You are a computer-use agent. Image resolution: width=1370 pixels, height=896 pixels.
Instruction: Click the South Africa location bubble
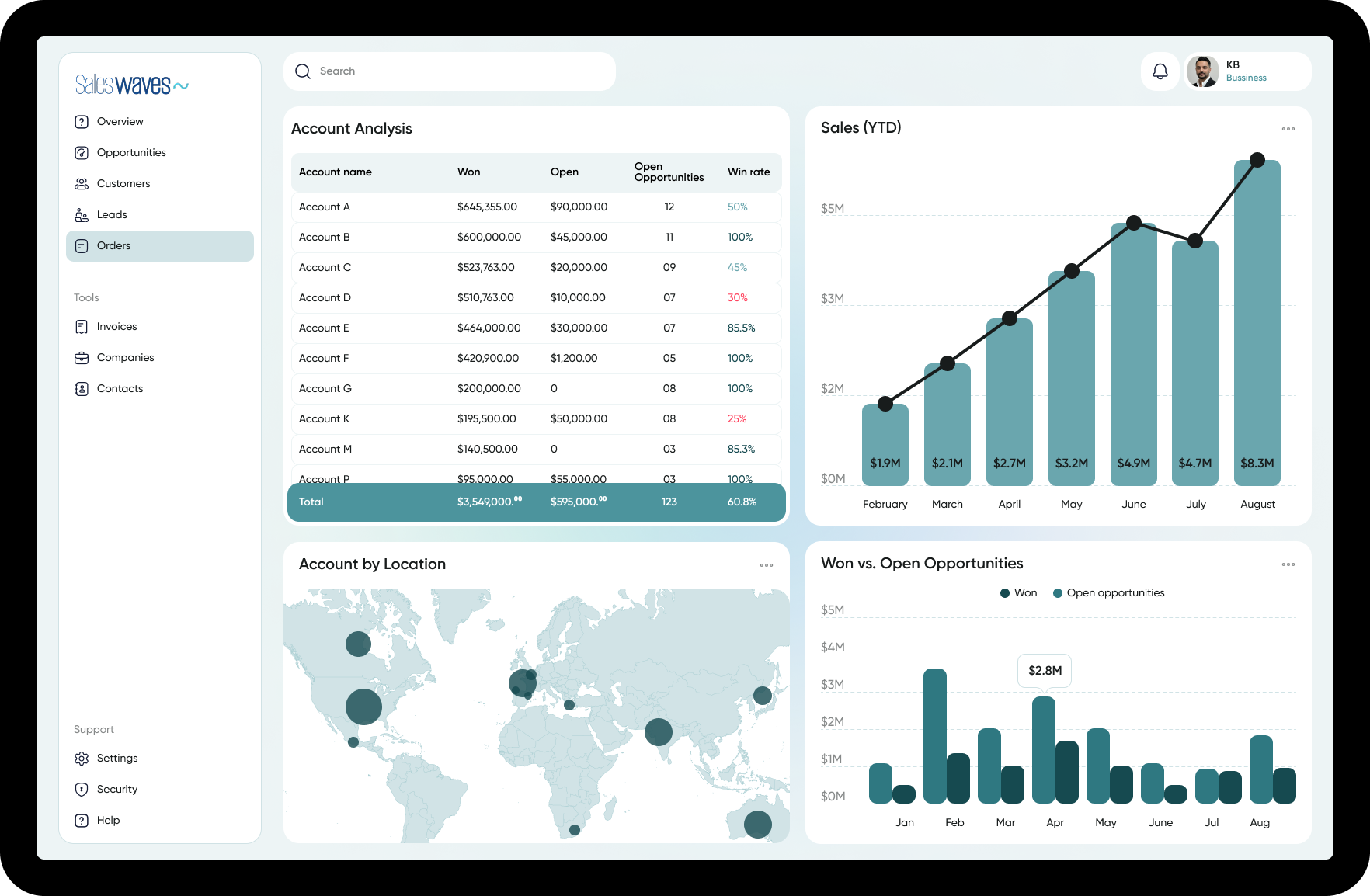pos(575,830)
